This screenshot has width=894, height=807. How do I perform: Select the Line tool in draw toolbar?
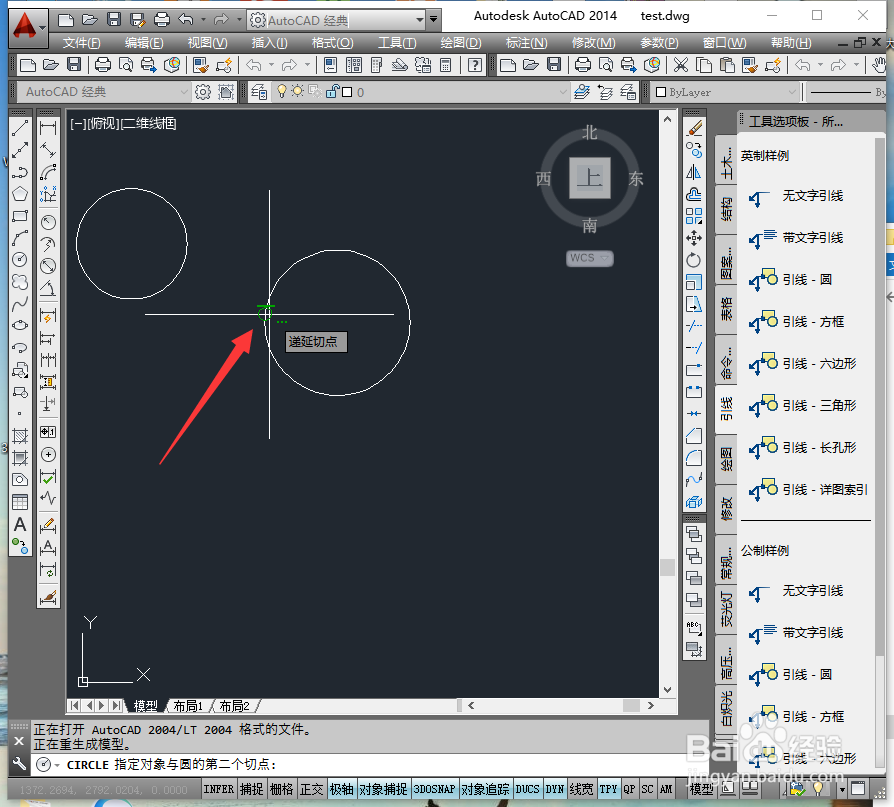click(x=20, y=128)
